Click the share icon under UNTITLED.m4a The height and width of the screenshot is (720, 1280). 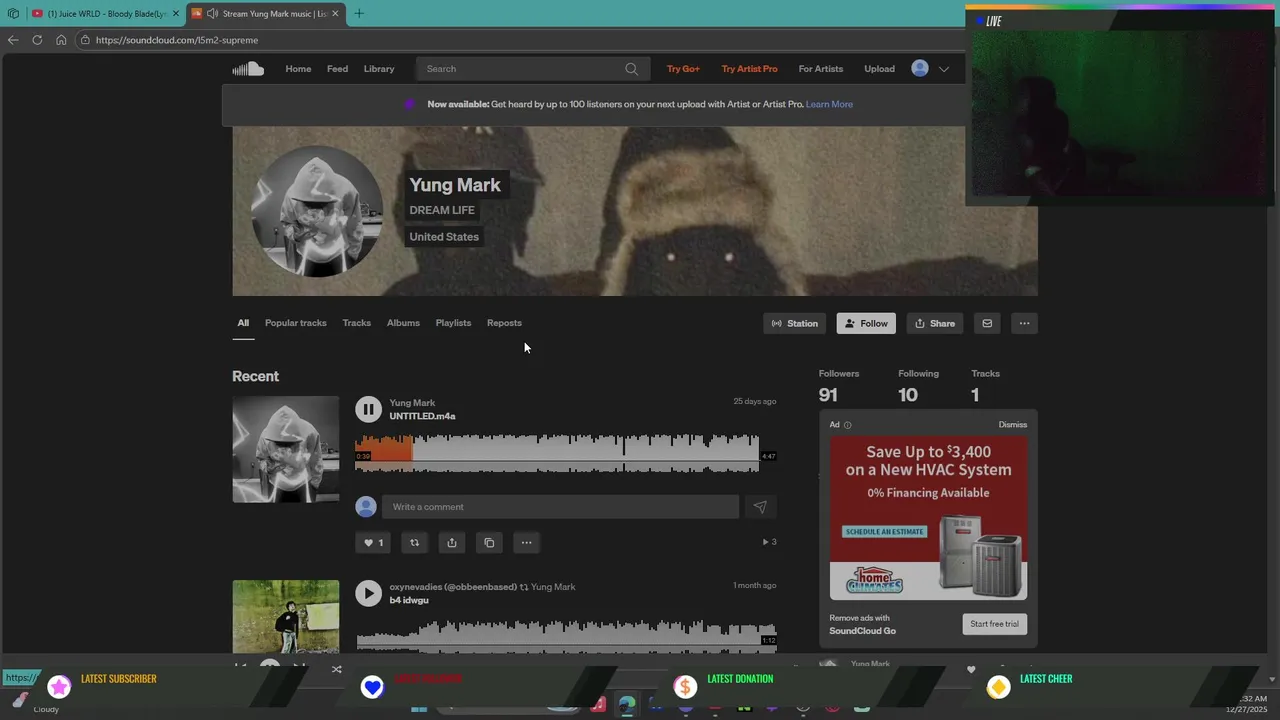point(451,543)
